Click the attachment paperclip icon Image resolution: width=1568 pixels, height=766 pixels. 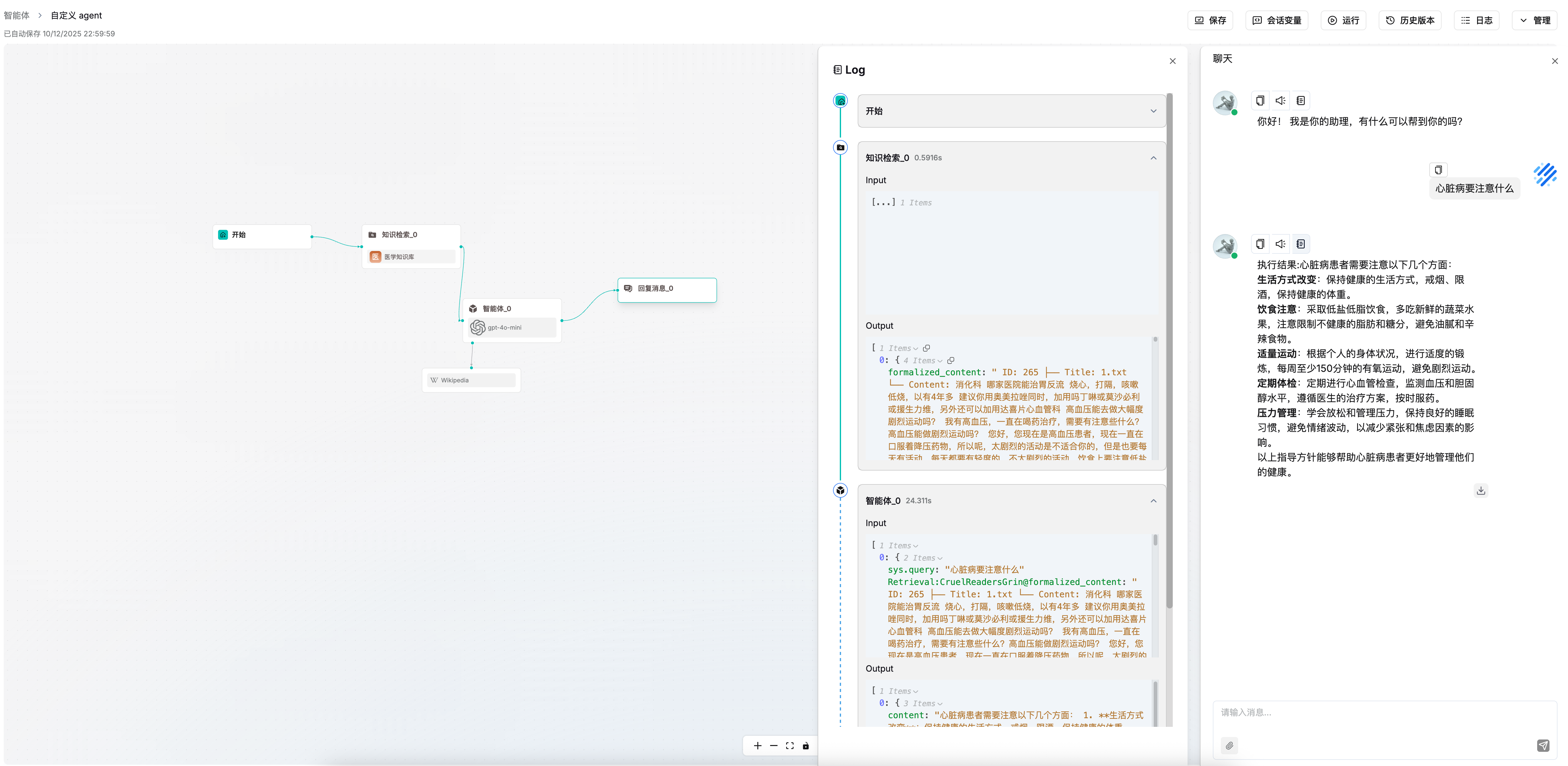coord(1229,745)
